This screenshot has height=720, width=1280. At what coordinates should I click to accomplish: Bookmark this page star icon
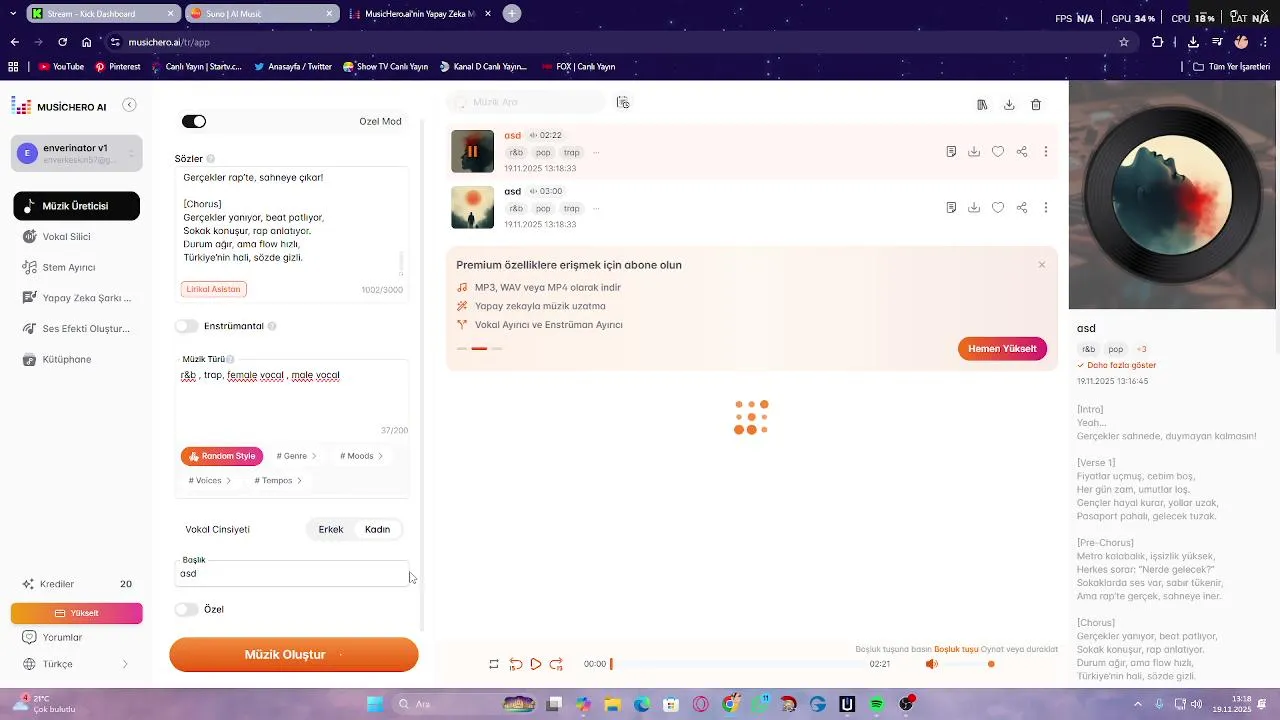click(1124, 42)
